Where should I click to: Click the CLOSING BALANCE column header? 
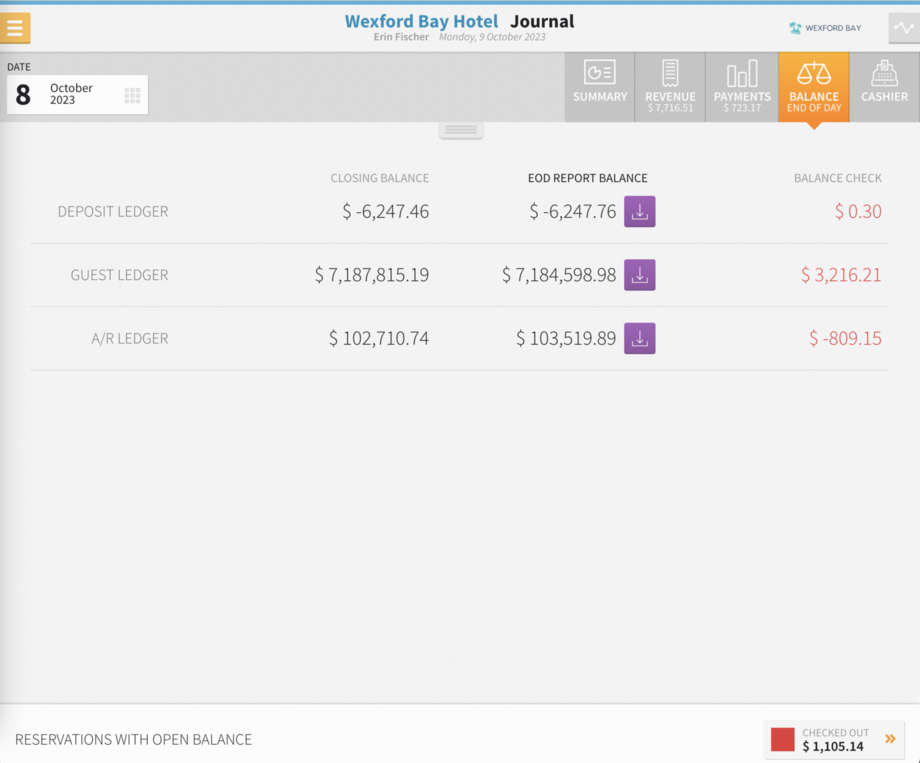(380, 178)
